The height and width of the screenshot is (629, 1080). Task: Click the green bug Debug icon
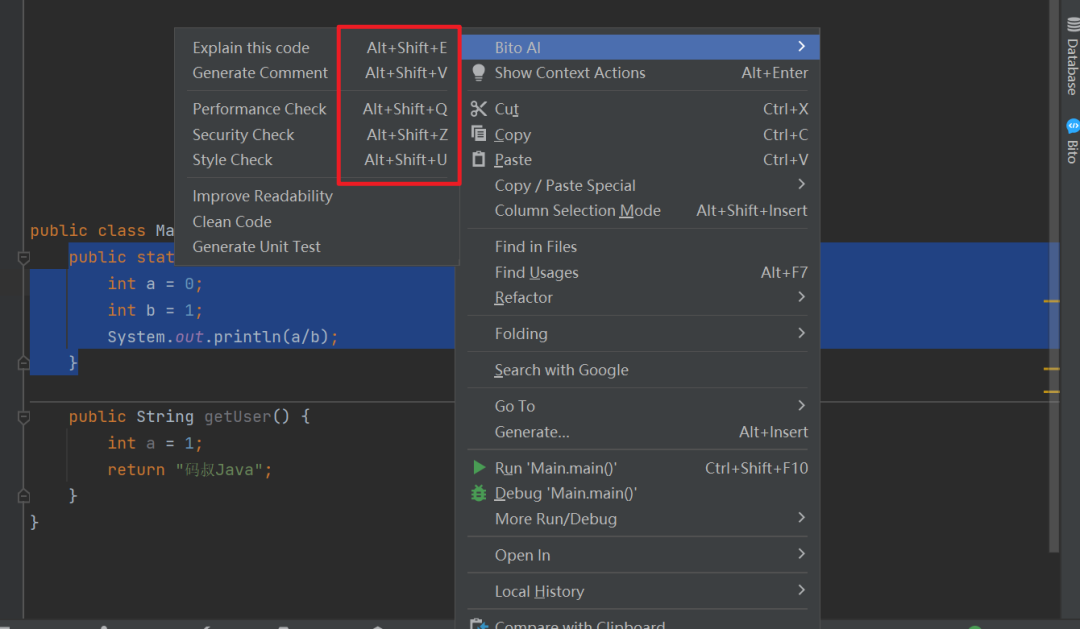478,493
